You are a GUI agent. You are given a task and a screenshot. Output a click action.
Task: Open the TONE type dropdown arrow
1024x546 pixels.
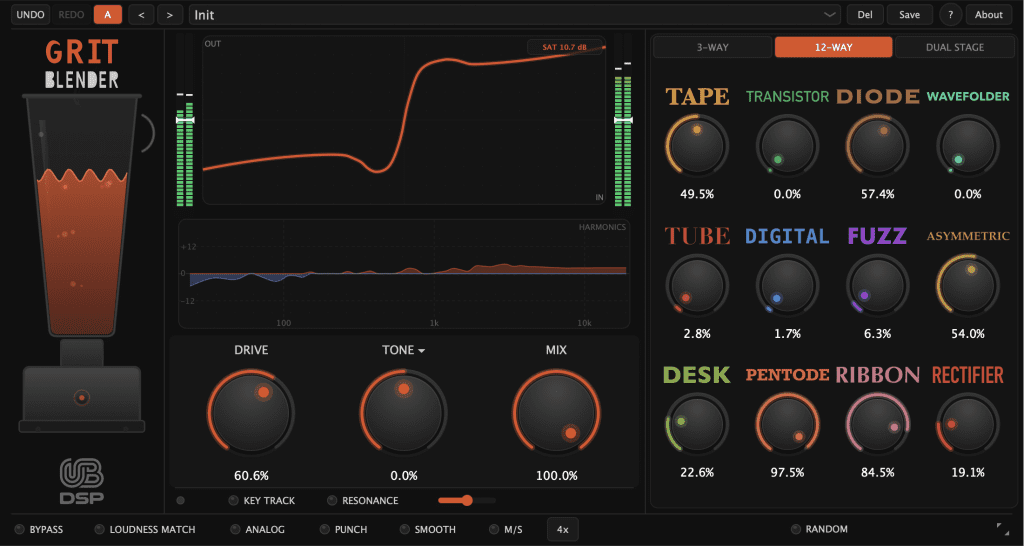point(422,351)
